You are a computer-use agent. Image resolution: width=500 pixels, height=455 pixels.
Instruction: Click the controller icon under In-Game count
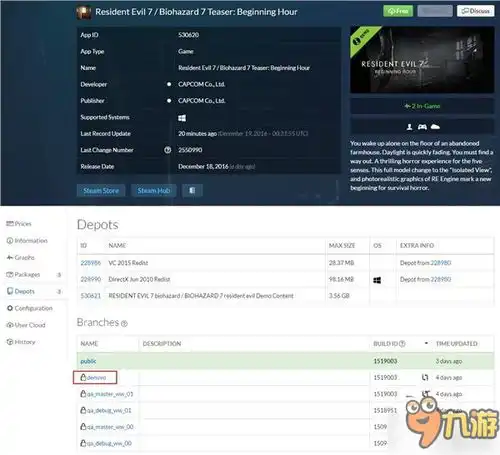422,127
